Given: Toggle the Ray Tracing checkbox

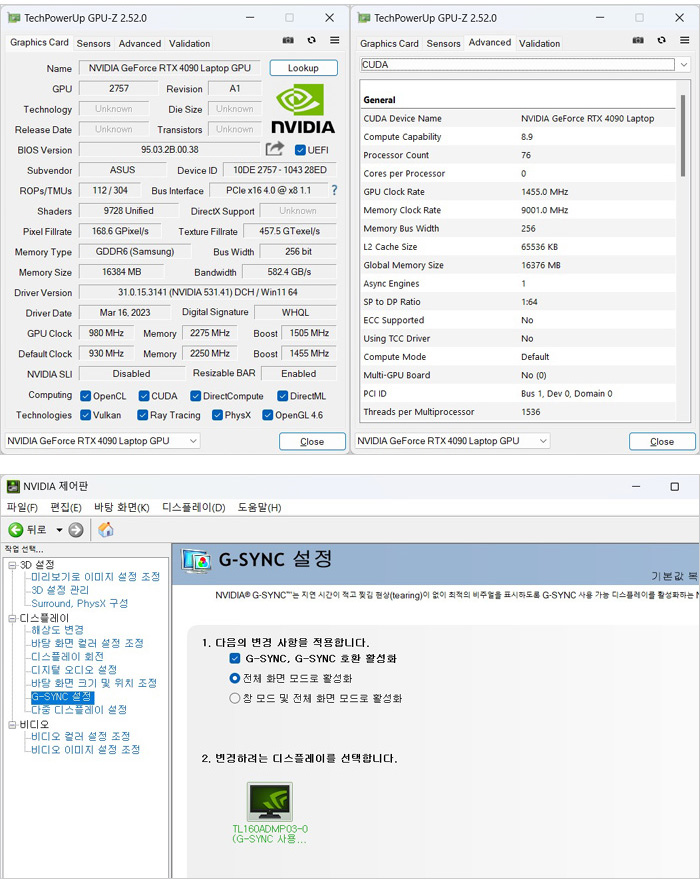Looking at the screenshot, I should click(x=144, y=415).
